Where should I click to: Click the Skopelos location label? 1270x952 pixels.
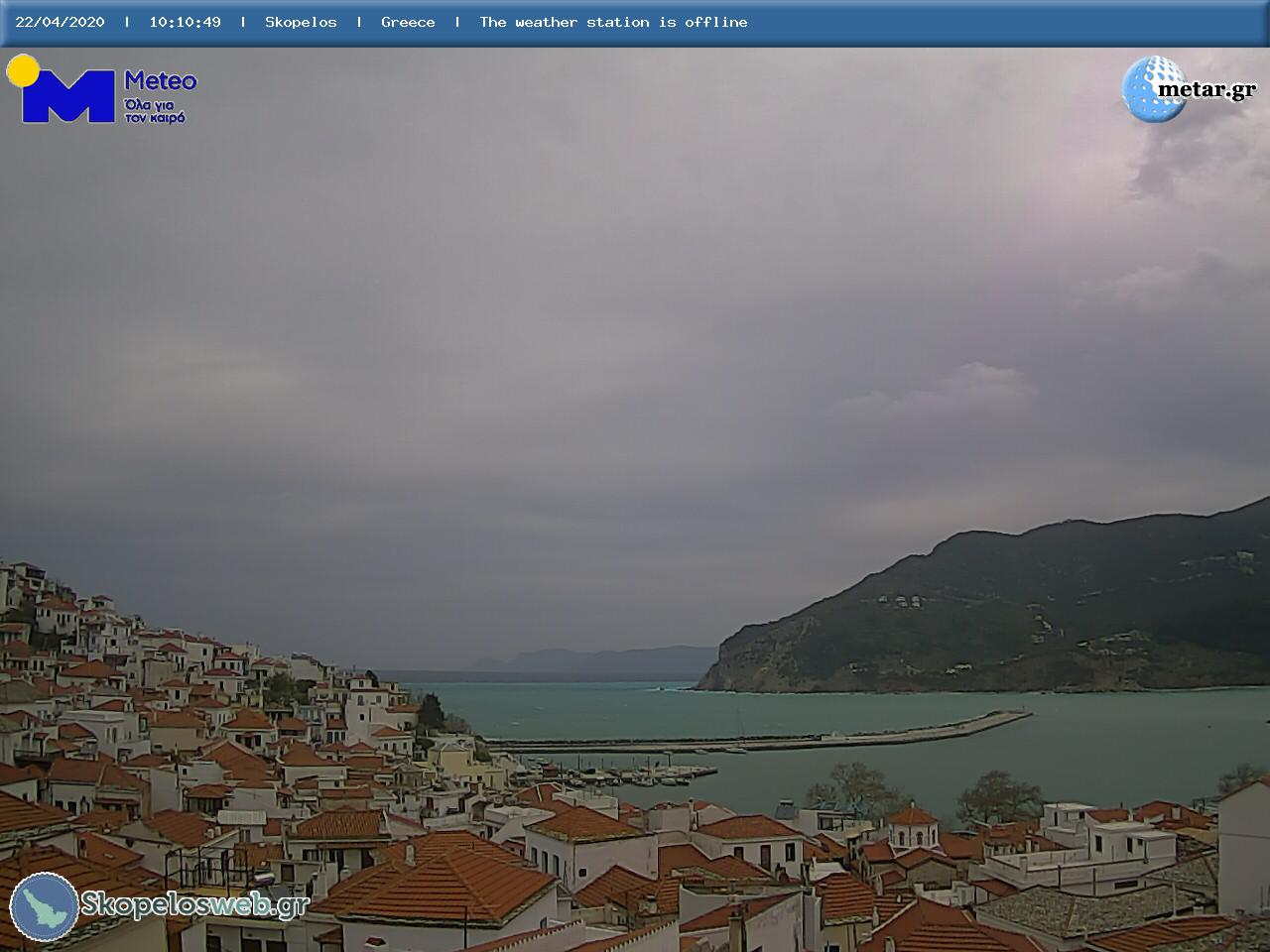(x=301, y=22)
